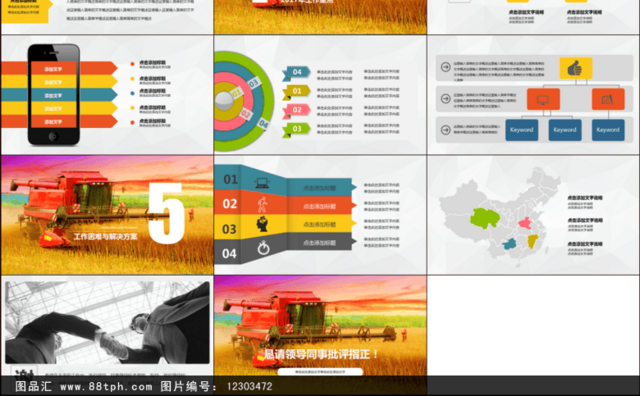Select the leftmost blue Keyword box
The width and height of the screenshot is (640, 396).
(x=522, y=130)
